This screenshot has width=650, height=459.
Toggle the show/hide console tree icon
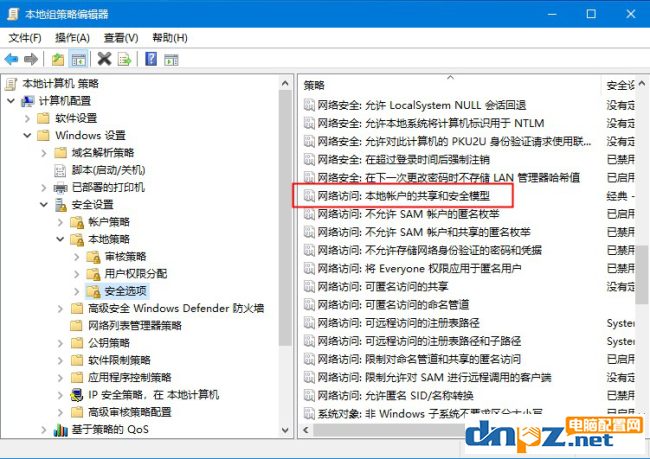pyautogui.click(x=78, y=59)
